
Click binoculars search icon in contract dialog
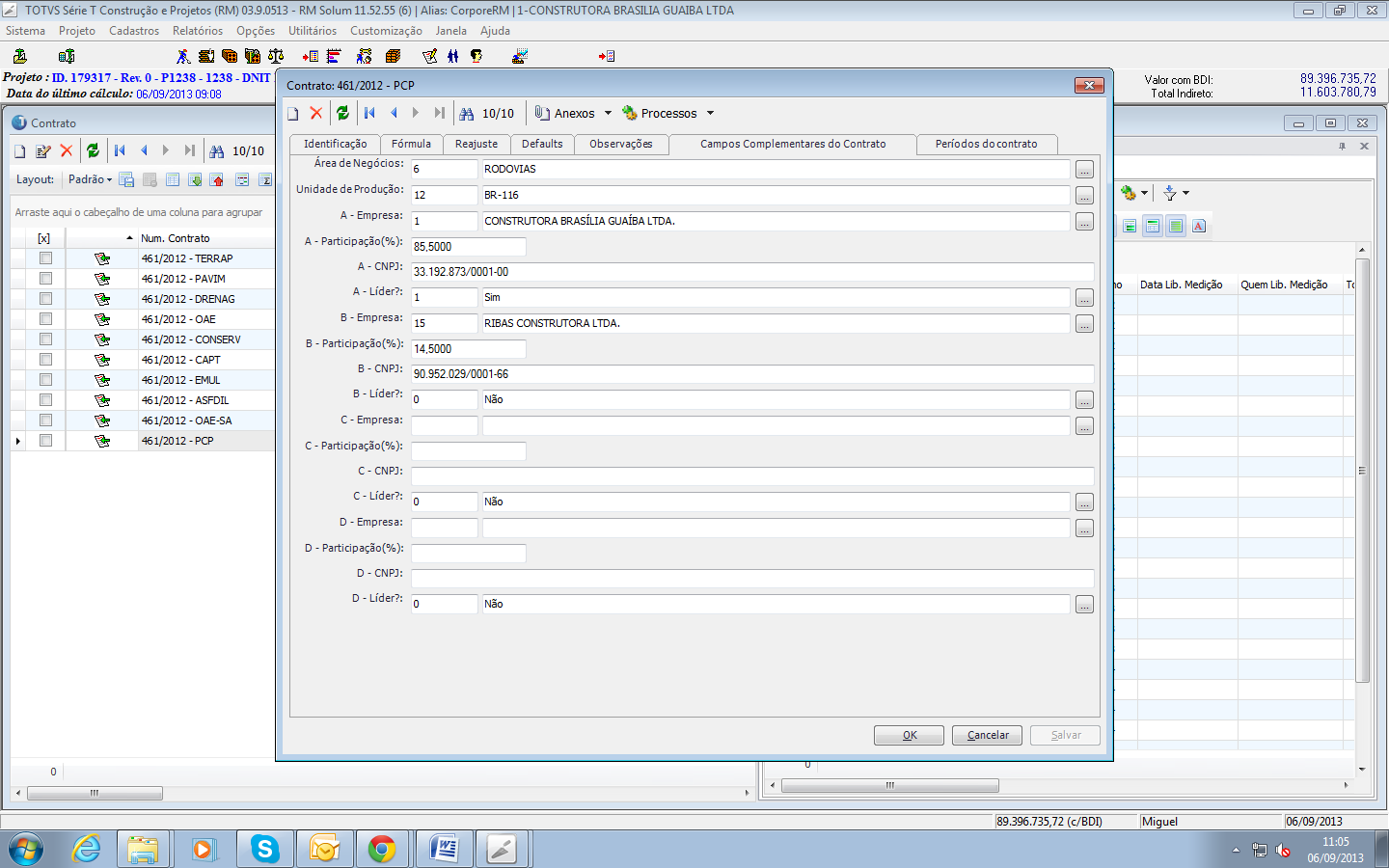click(467, 114)
